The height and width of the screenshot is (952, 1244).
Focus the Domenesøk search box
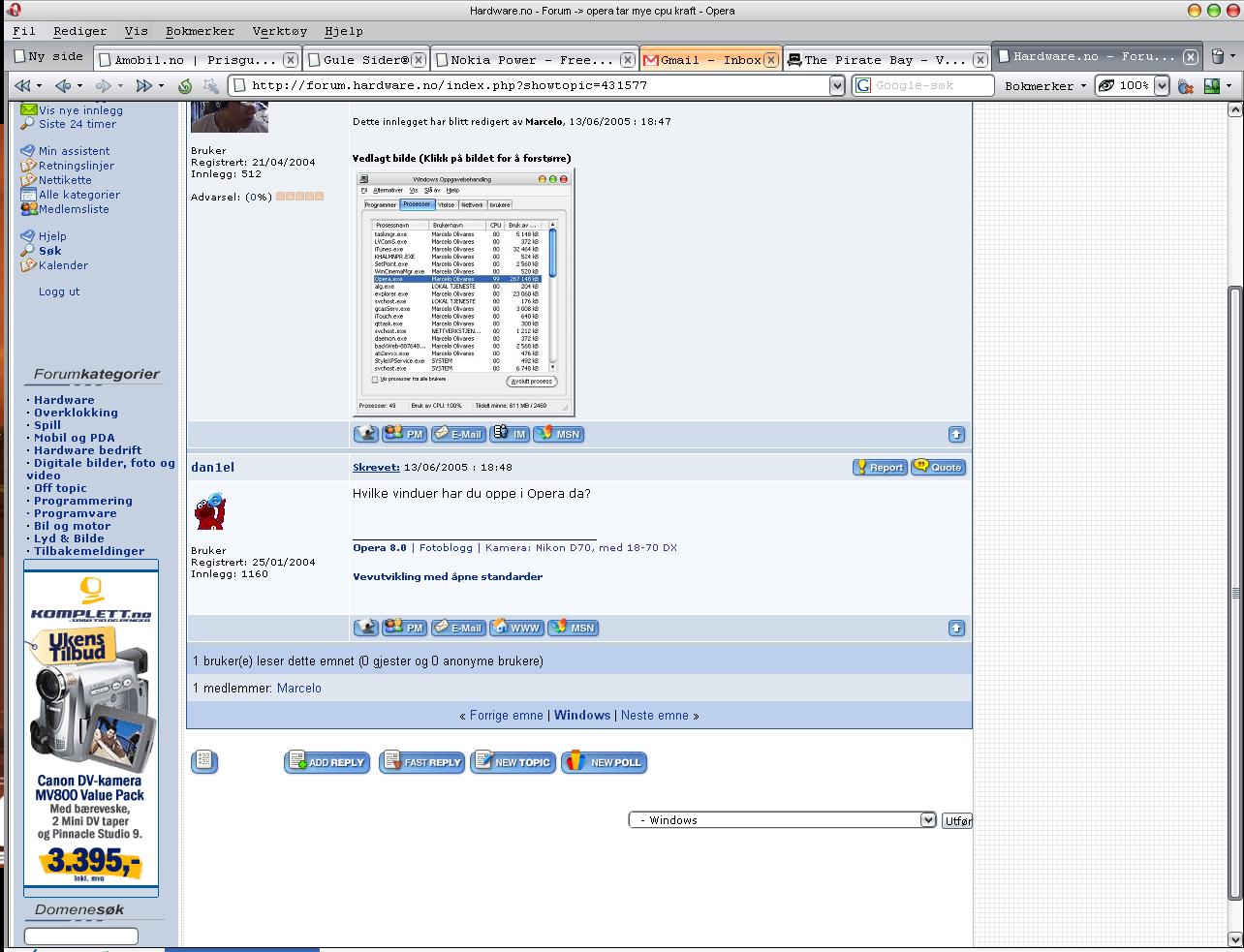coord(81,937)
